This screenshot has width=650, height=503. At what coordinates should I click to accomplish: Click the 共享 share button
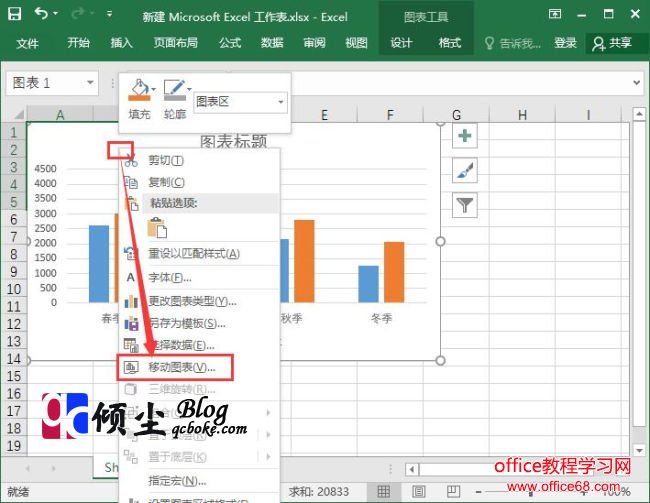point(612,43)
